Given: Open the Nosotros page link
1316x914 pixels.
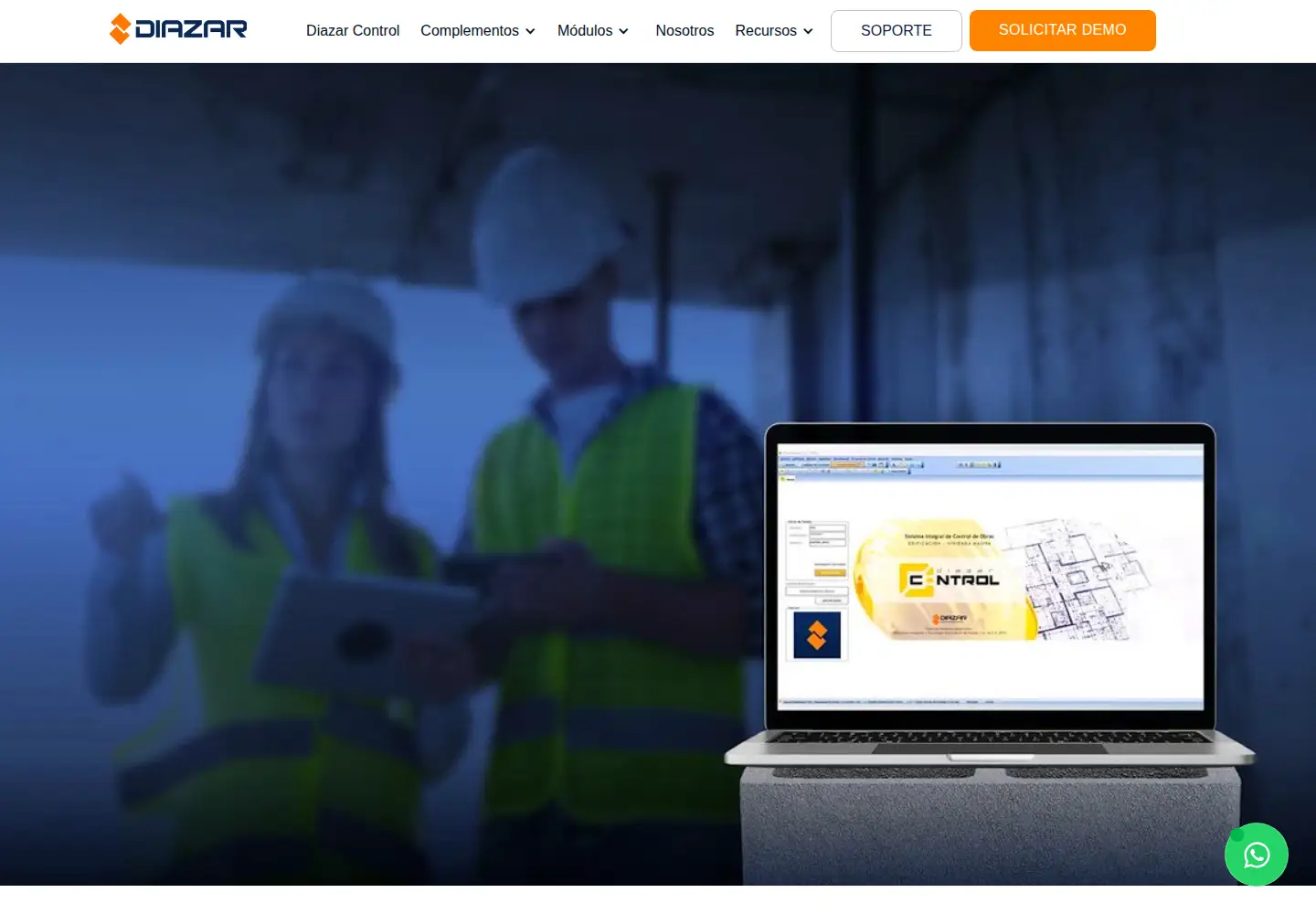Looking at the screenshot, I should click(685, 31).
